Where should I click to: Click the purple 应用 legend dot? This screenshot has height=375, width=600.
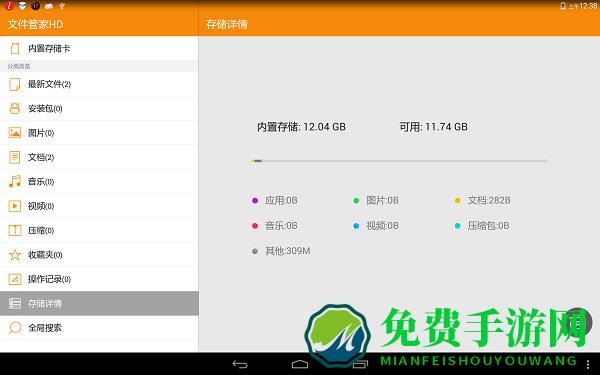coord(255,201)
